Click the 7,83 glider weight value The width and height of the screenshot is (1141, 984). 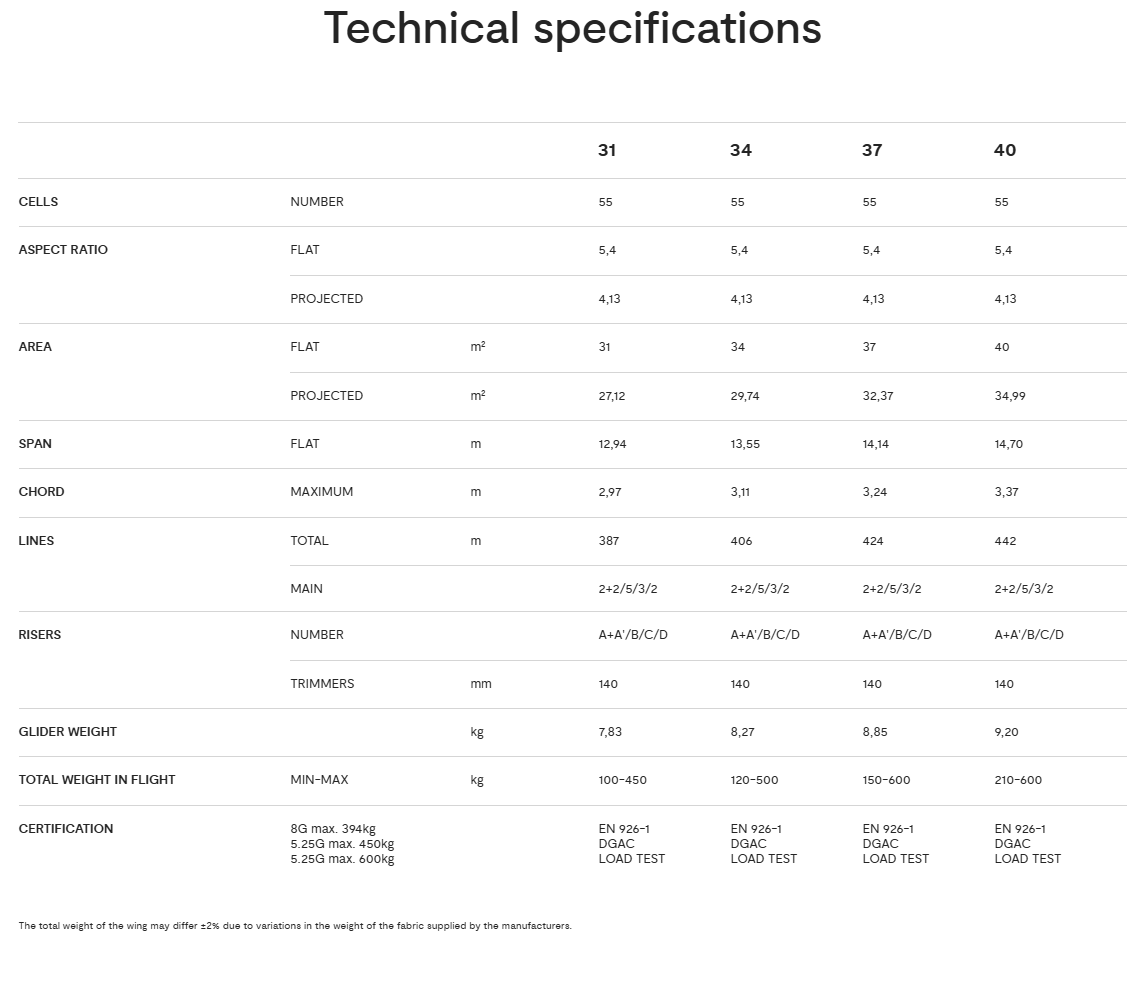[x=610, y=732]
